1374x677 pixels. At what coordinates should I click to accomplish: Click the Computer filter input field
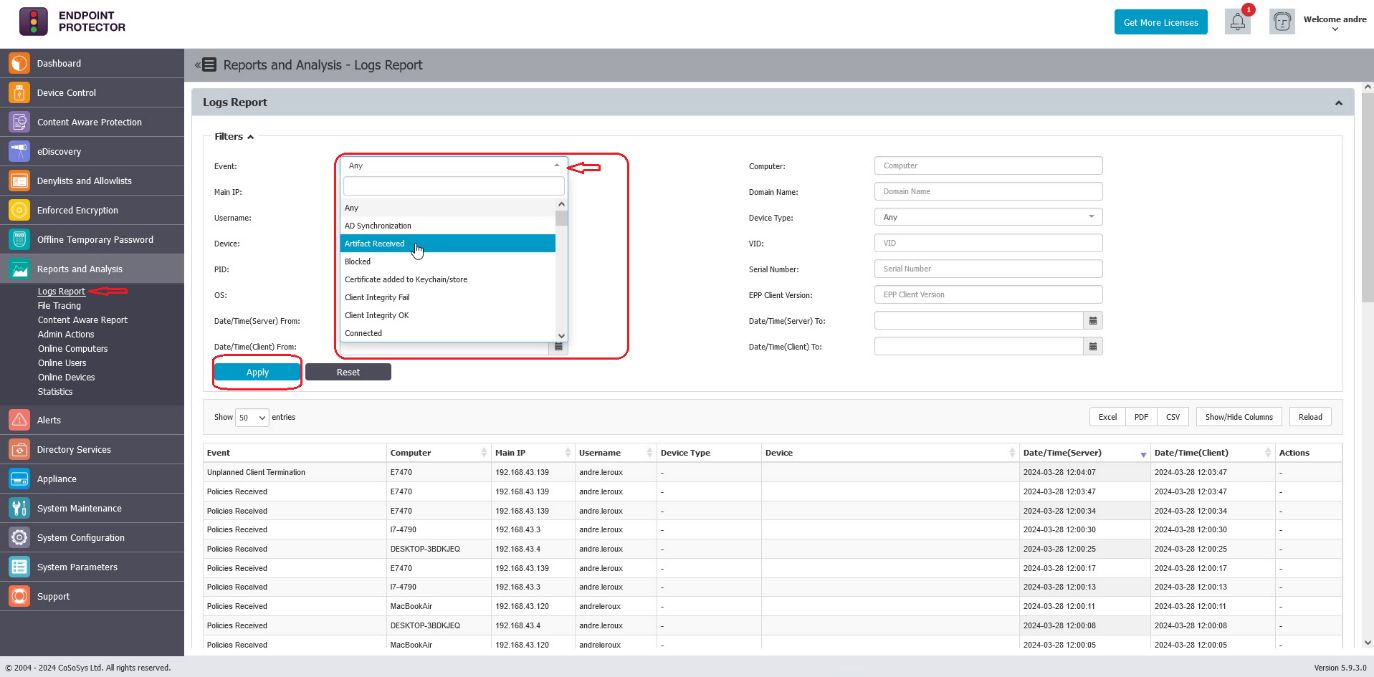(987, 166)
